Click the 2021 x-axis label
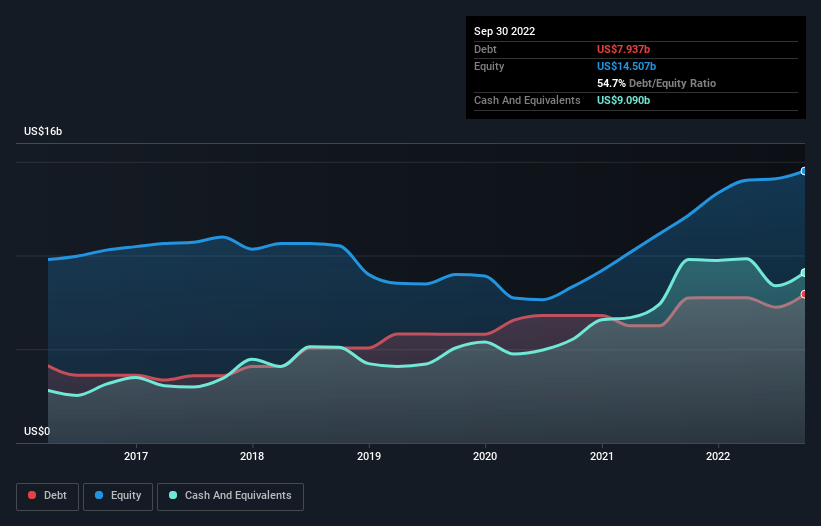The width and height of the screenshot is (821, 526). tap(602, 456)
